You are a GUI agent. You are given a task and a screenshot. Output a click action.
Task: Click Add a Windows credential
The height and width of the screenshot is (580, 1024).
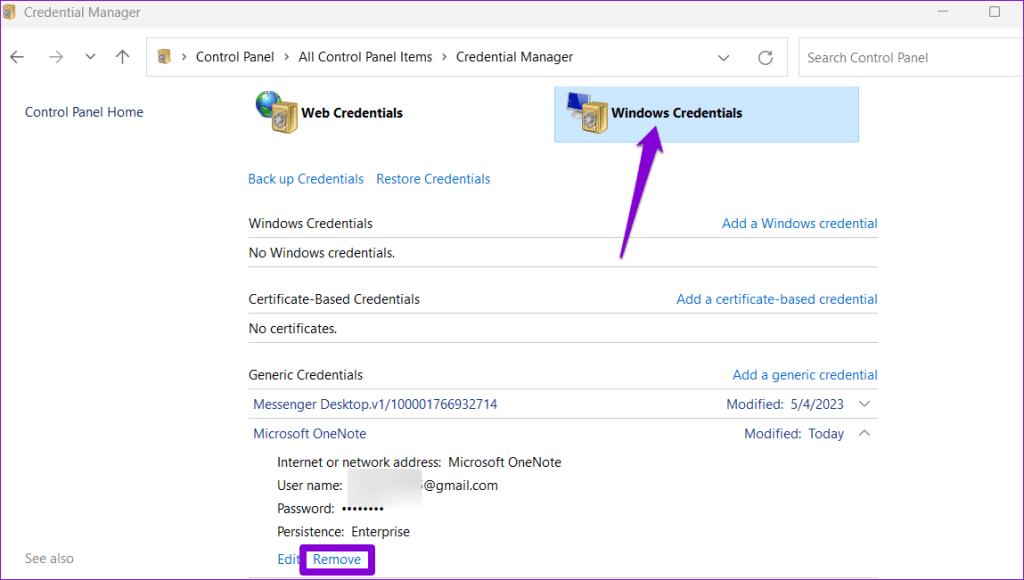pos(799,223)
